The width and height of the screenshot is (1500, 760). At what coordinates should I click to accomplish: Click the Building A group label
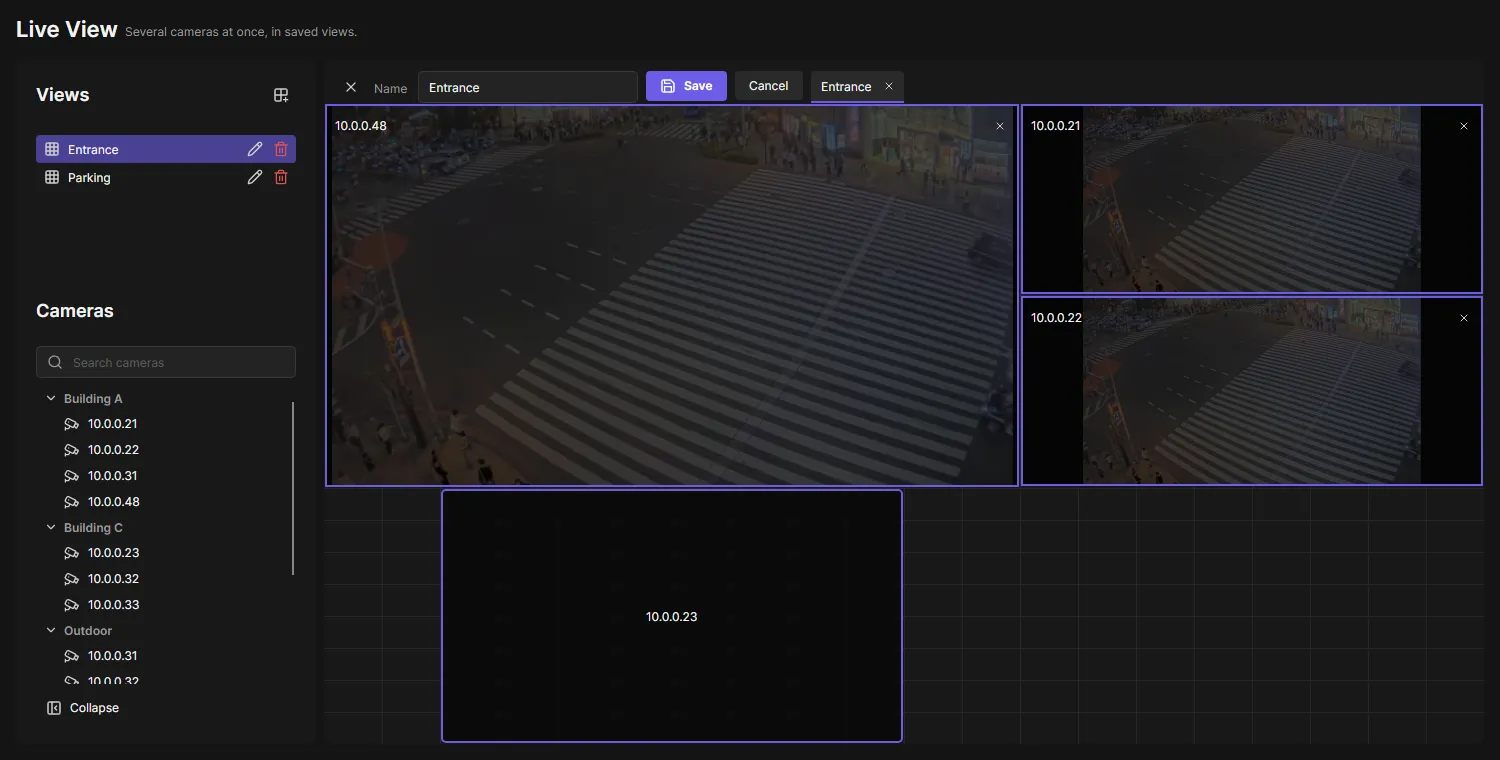pos(93,399)
